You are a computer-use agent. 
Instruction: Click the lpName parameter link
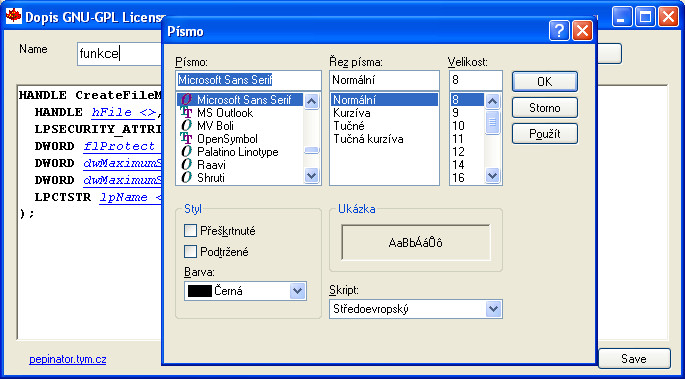click(131, 197)
